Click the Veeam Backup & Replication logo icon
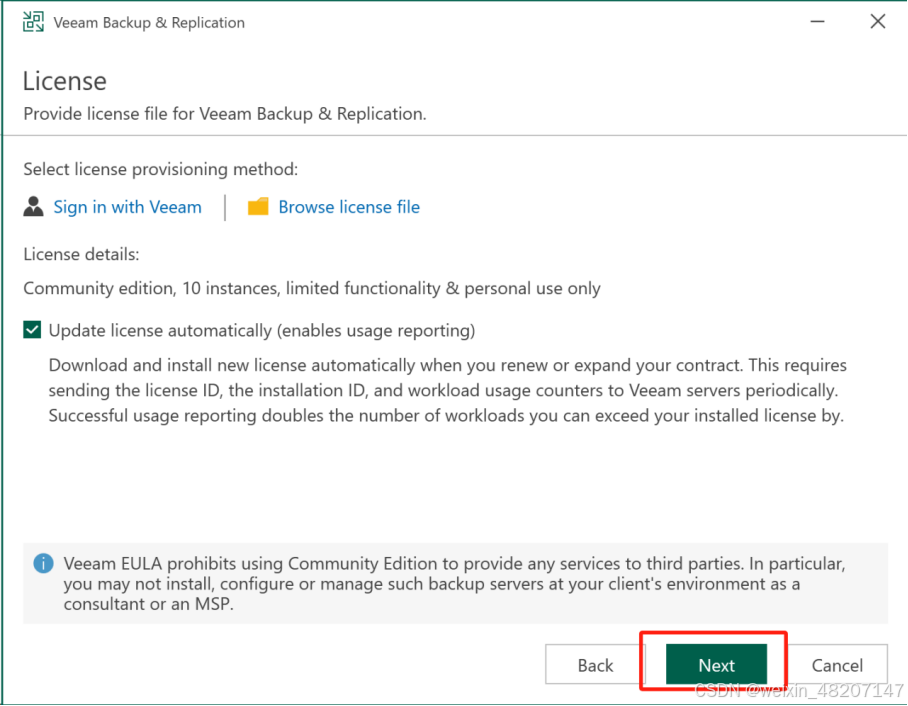The image size is (908, 706). pos(34,22)
